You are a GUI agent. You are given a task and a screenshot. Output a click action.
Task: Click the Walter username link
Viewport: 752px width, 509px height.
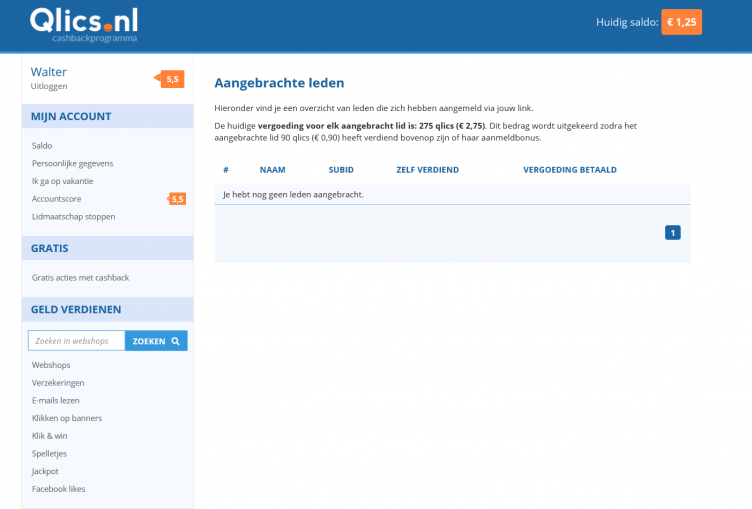(x=49, y=72)
